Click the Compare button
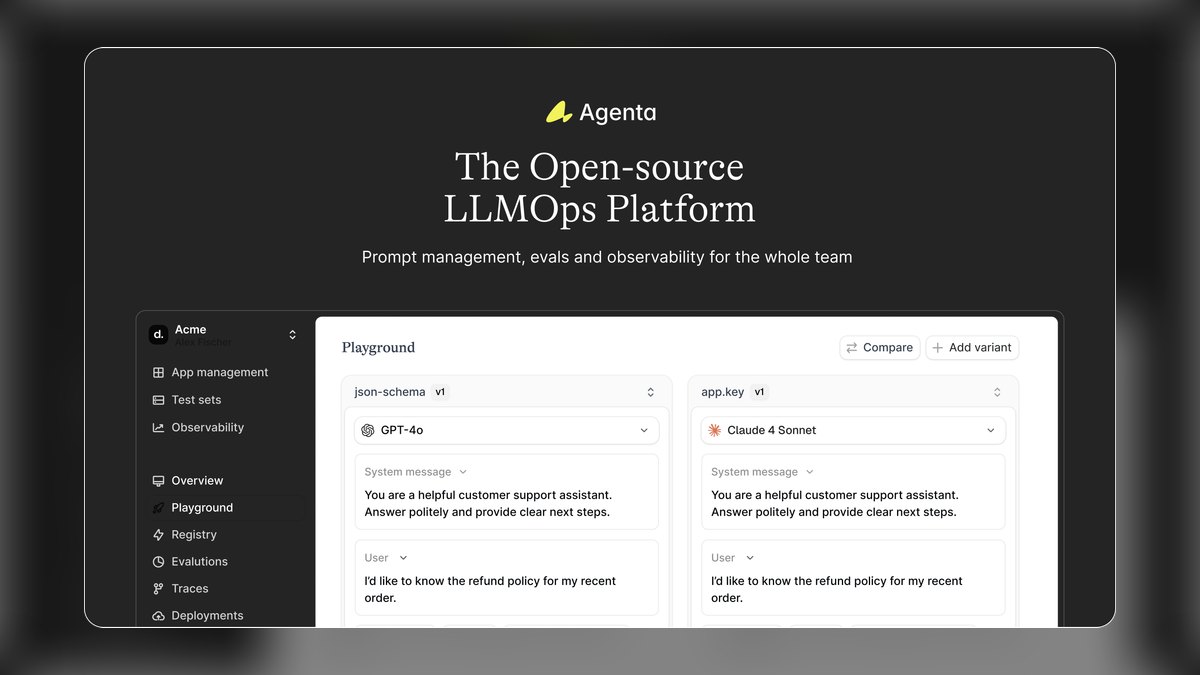This screenshot has width=1200, height=675. (880, 348)
